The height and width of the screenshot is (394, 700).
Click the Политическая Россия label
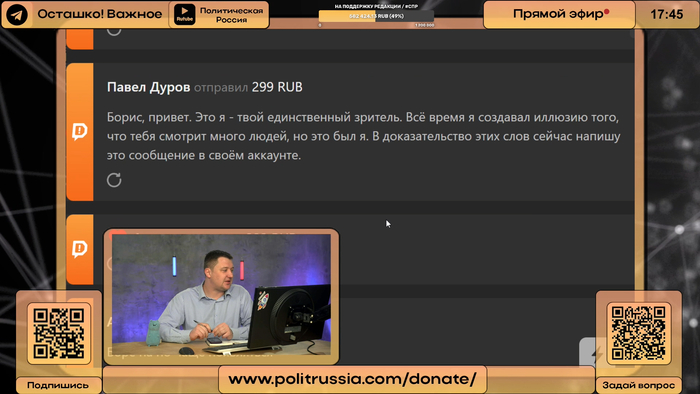(x=231, y=15)
